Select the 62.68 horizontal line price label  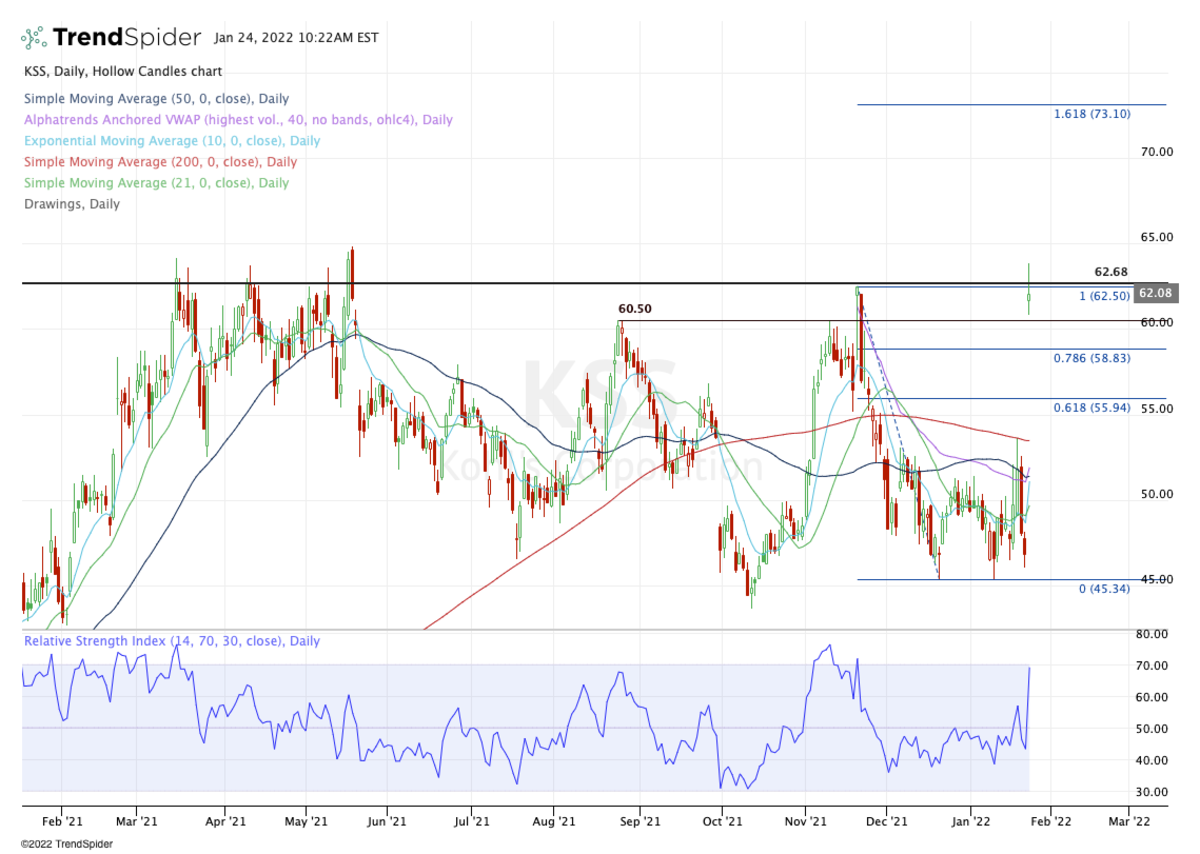click(1111, 272)
